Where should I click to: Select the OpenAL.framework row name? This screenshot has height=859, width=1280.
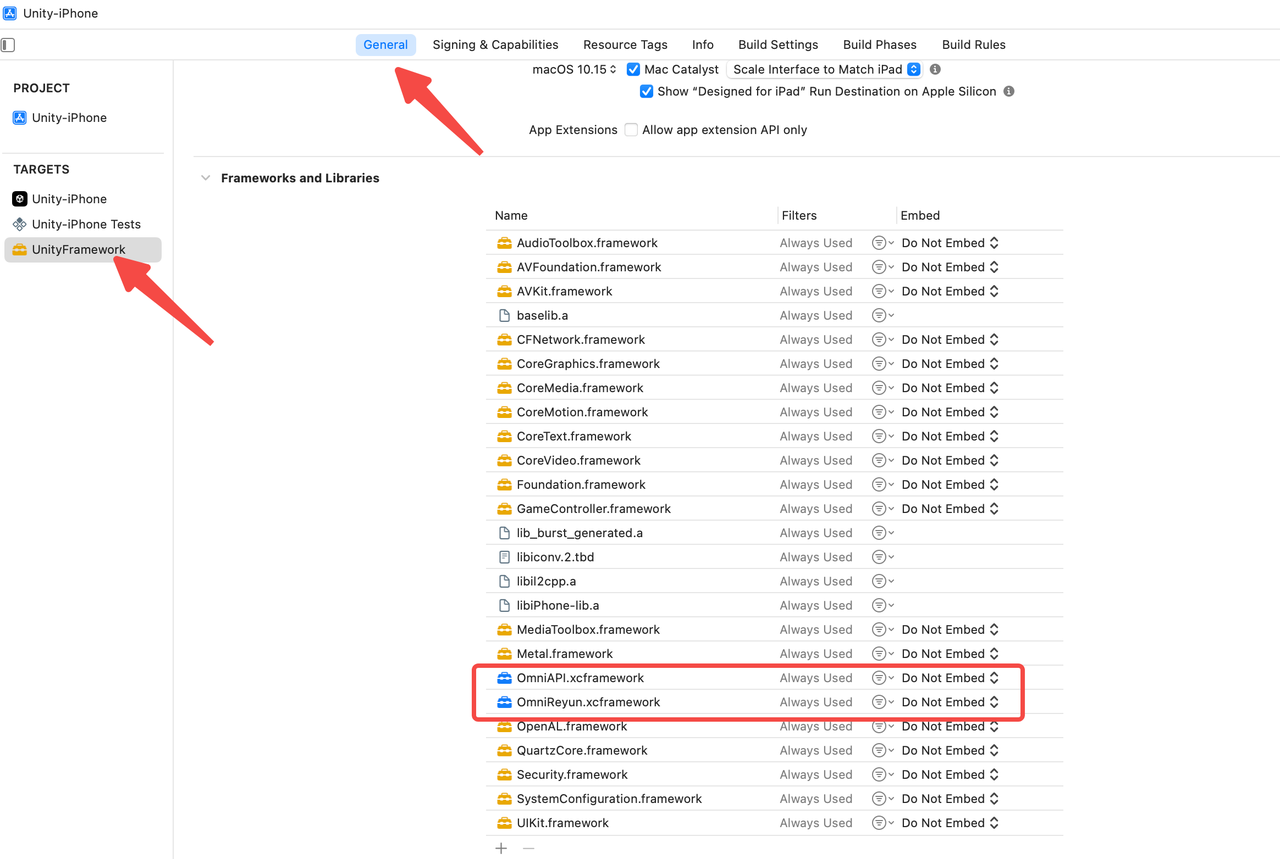(572, 726)
